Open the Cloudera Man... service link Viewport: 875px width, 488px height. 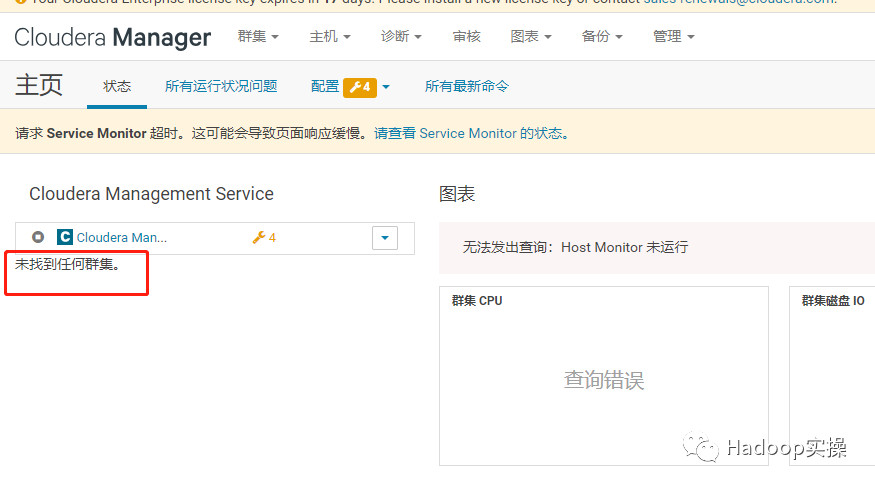(x=122, y=238)
